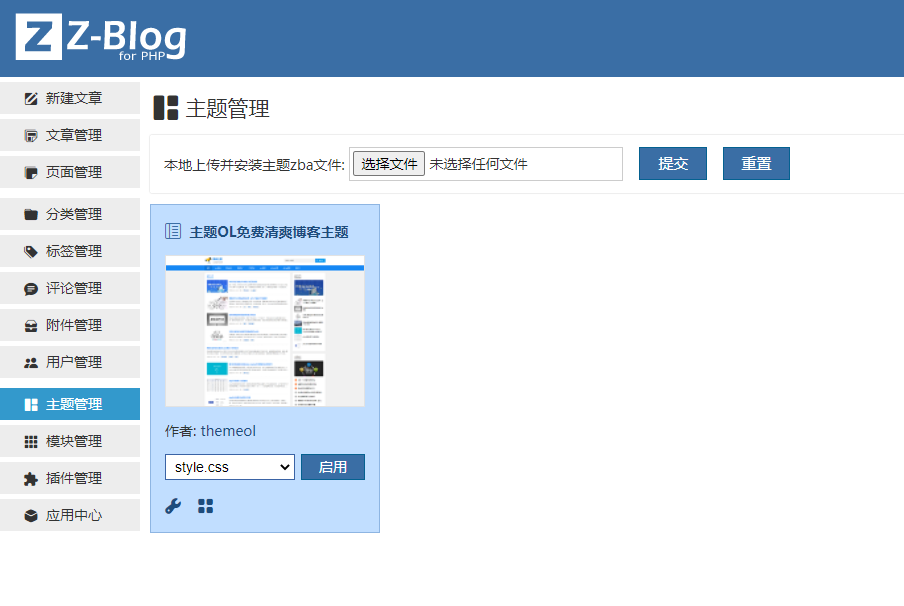Click the list icon beside theme title
904x606 pixels.
click(173, 231)
